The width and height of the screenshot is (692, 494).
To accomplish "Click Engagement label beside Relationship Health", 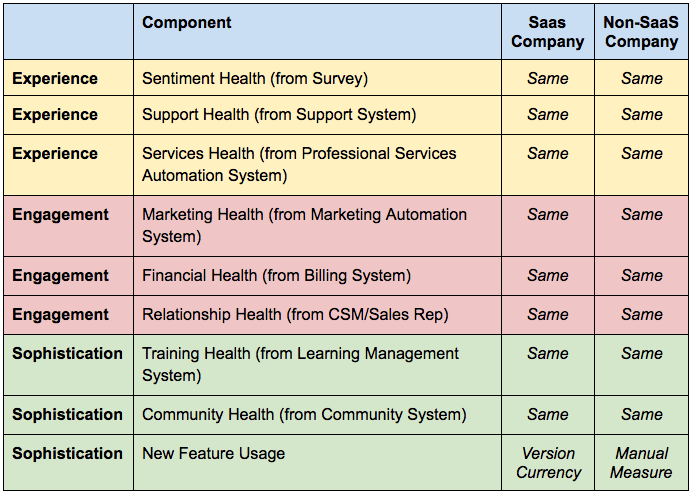I will (x=60, y=314).
